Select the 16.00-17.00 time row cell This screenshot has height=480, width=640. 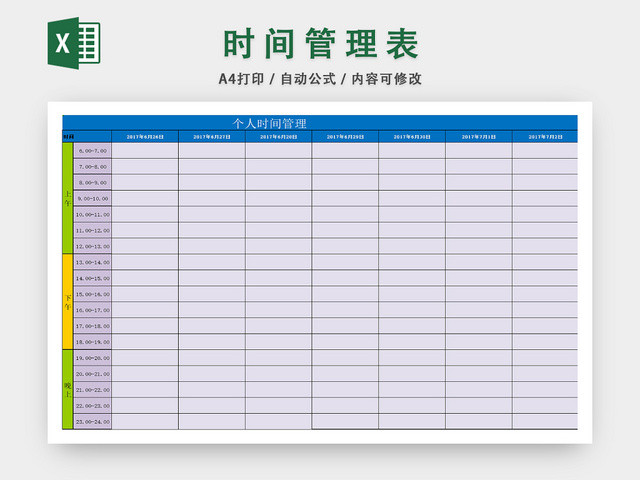tap(93, 310)
